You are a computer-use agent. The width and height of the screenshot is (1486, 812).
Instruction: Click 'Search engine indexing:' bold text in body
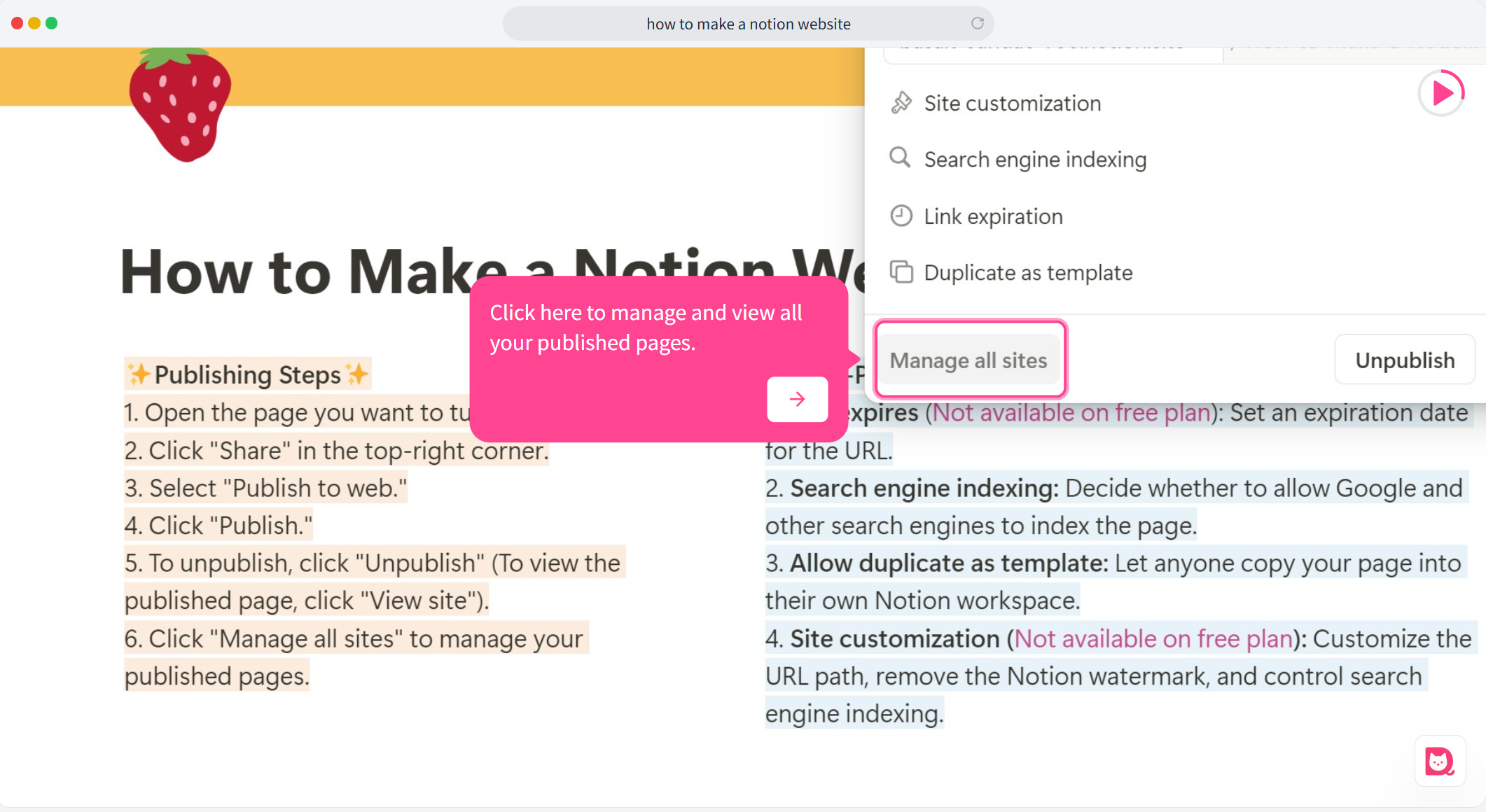point(924,488)
